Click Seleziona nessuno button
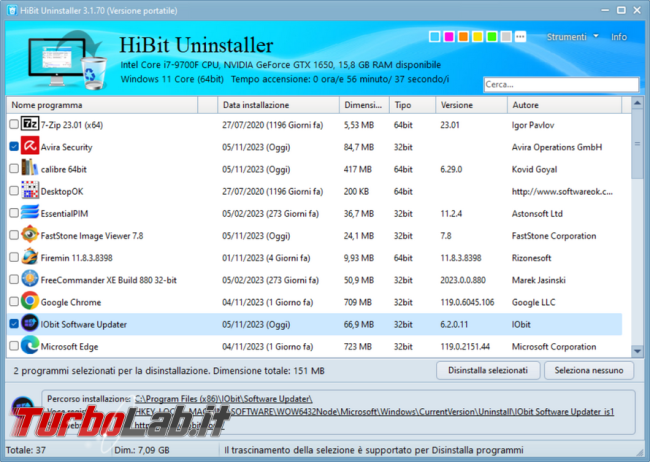Screen dimensions: 650x462 [x=589, y=370]
